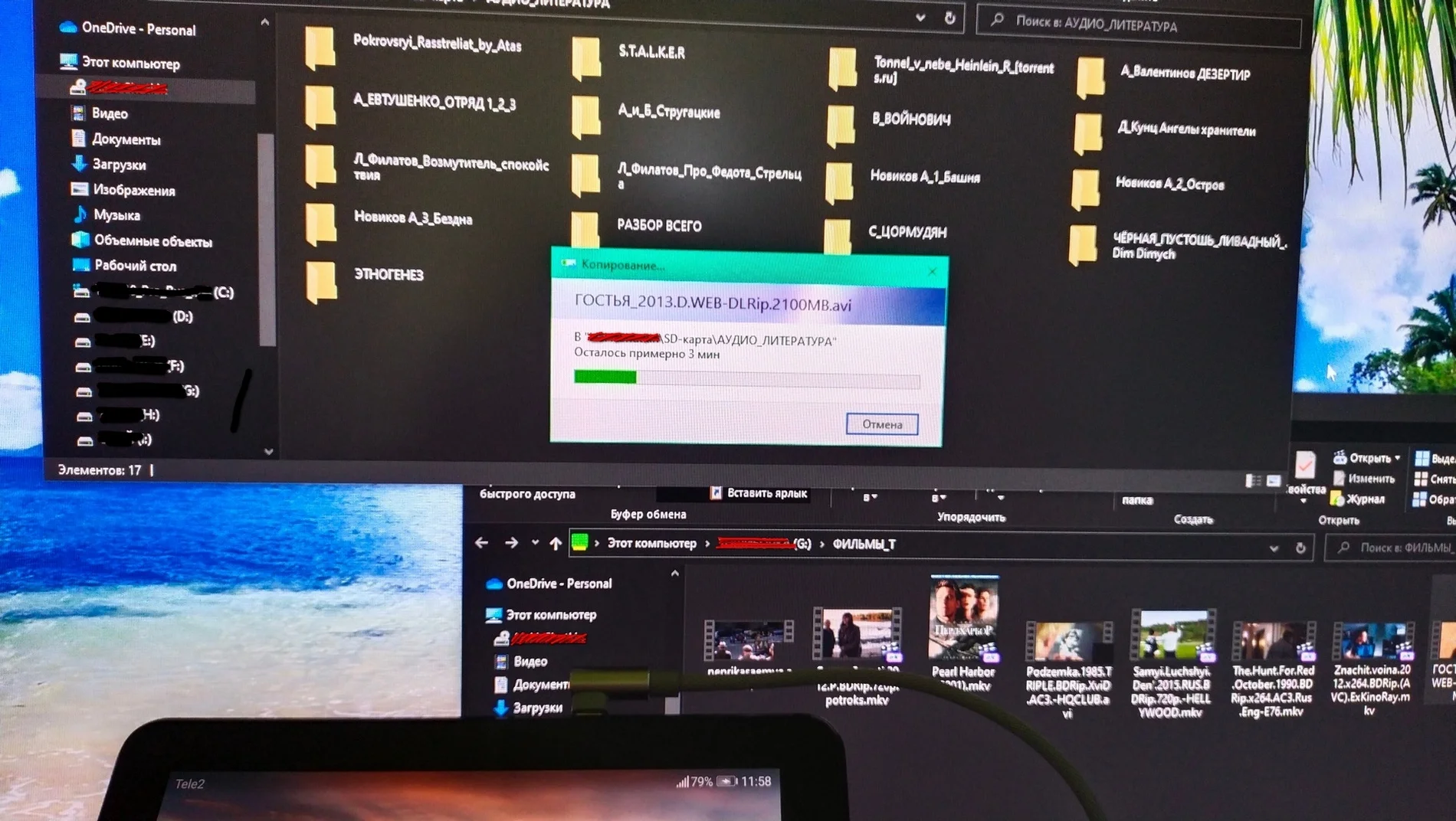The height and width of the screenshot is (821, 1456).
Task: Click the Свойства properties icon in ribbon
Action: coord(1305,464)
